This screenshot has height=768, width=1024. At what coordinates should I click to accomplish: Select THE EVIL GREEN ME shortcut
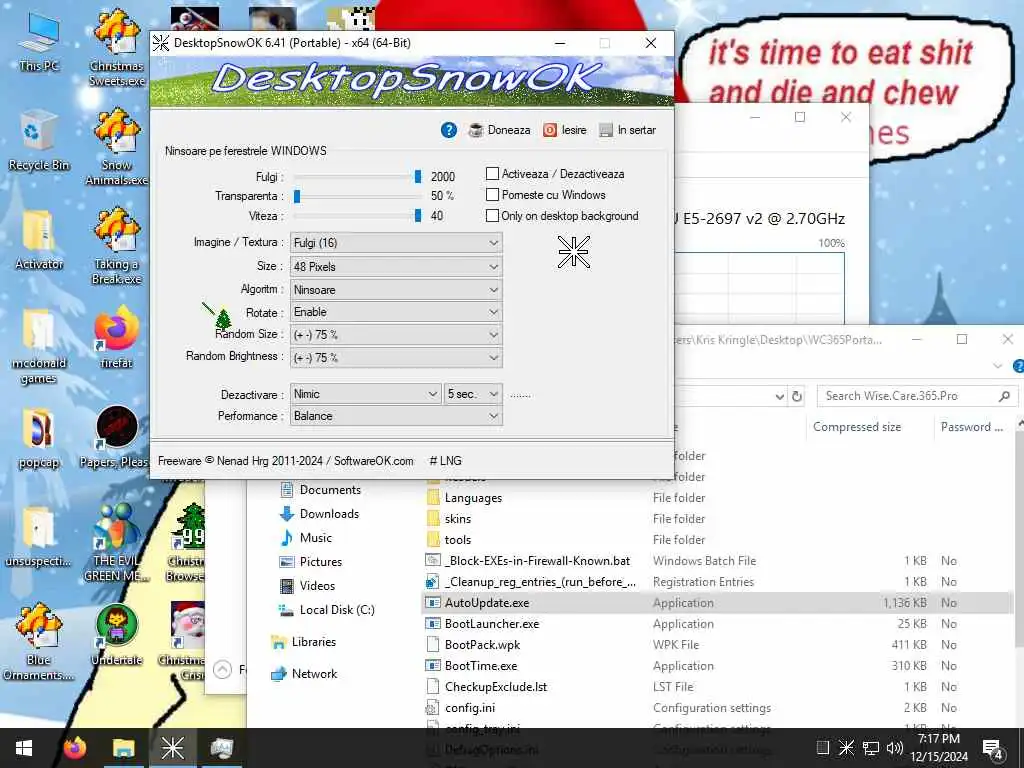point(116,543)
